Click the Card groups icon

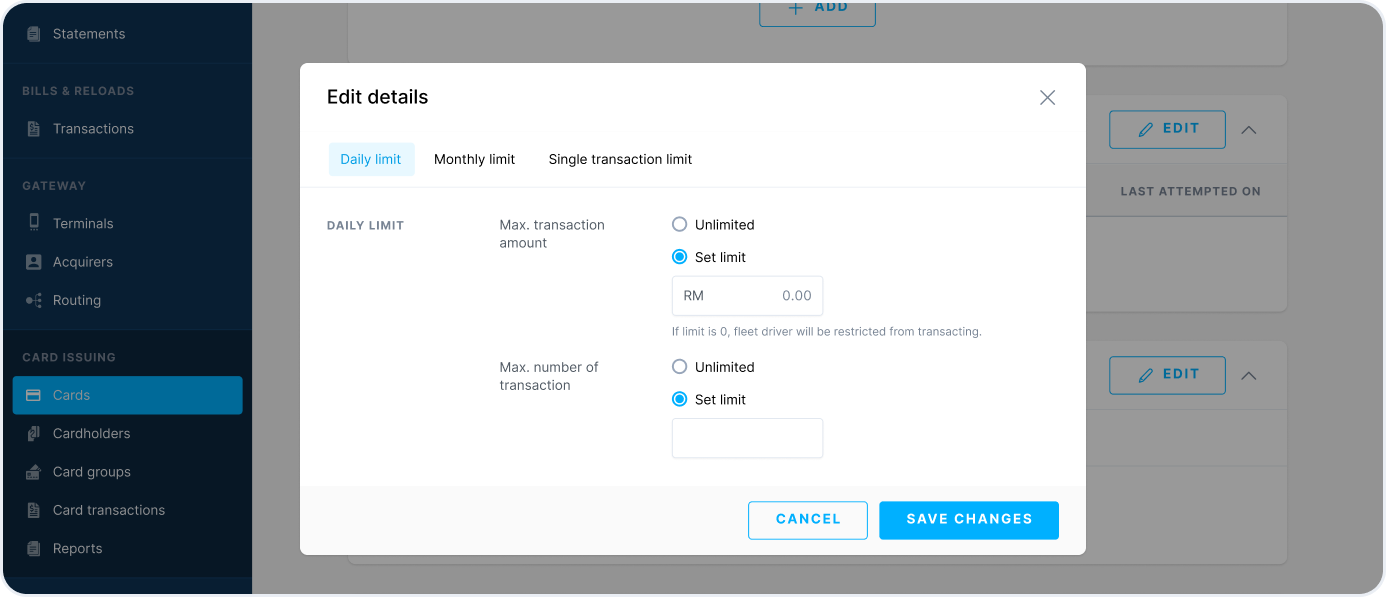34,472
